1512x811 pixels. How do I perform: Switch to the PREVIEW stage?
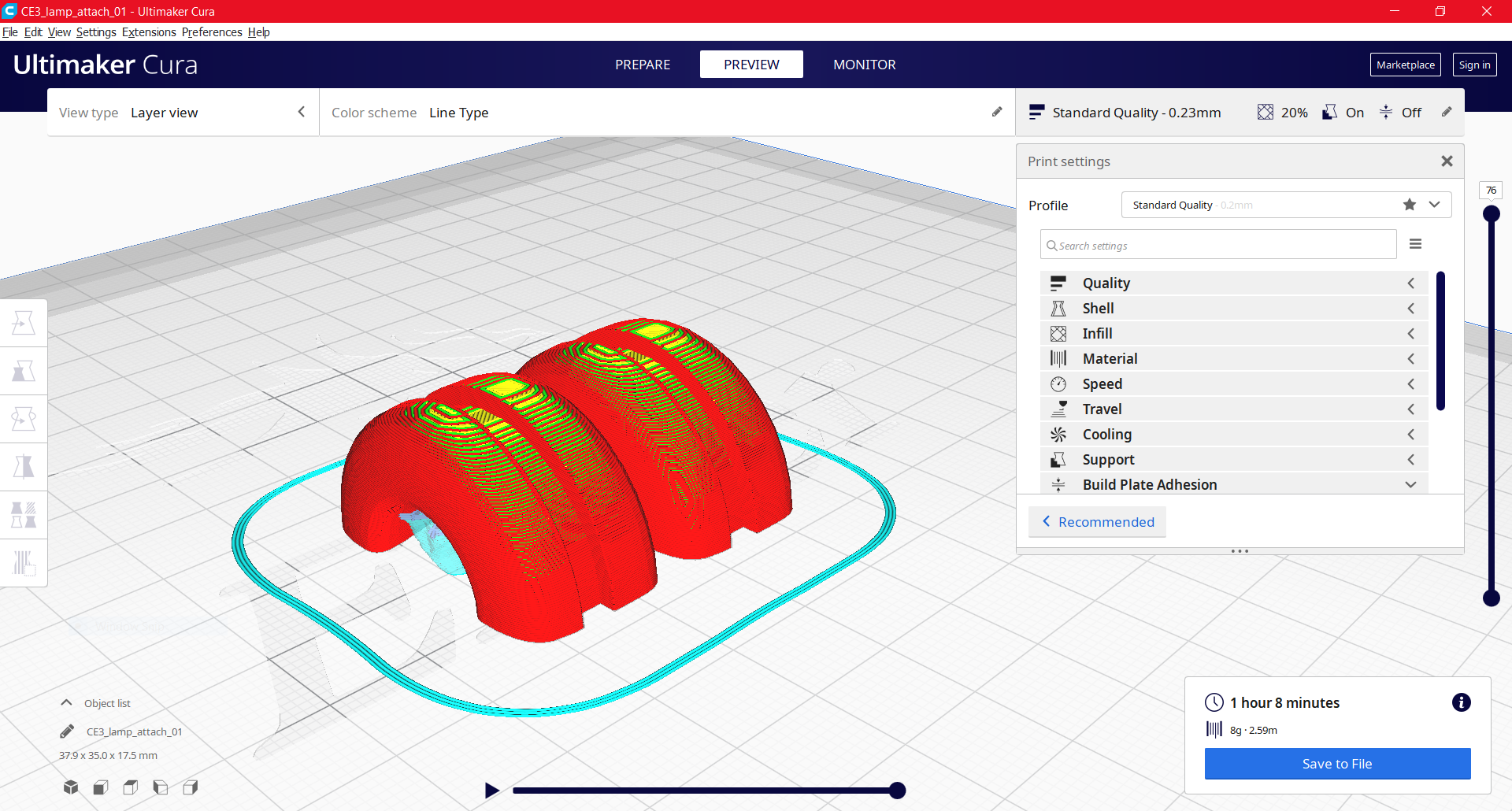751,65
